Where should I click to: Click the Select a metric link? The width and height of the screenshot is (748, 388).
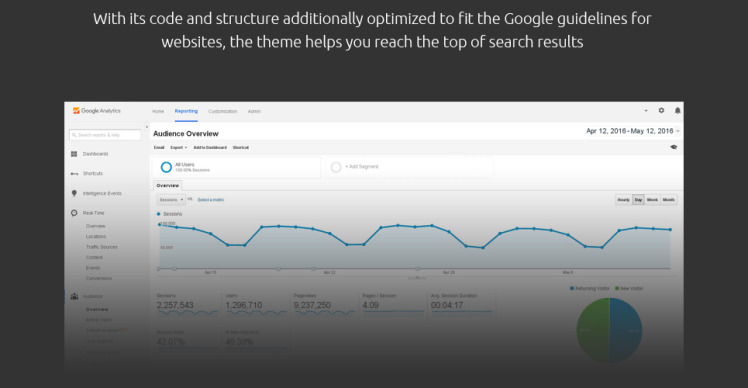[x=210, y=200]
